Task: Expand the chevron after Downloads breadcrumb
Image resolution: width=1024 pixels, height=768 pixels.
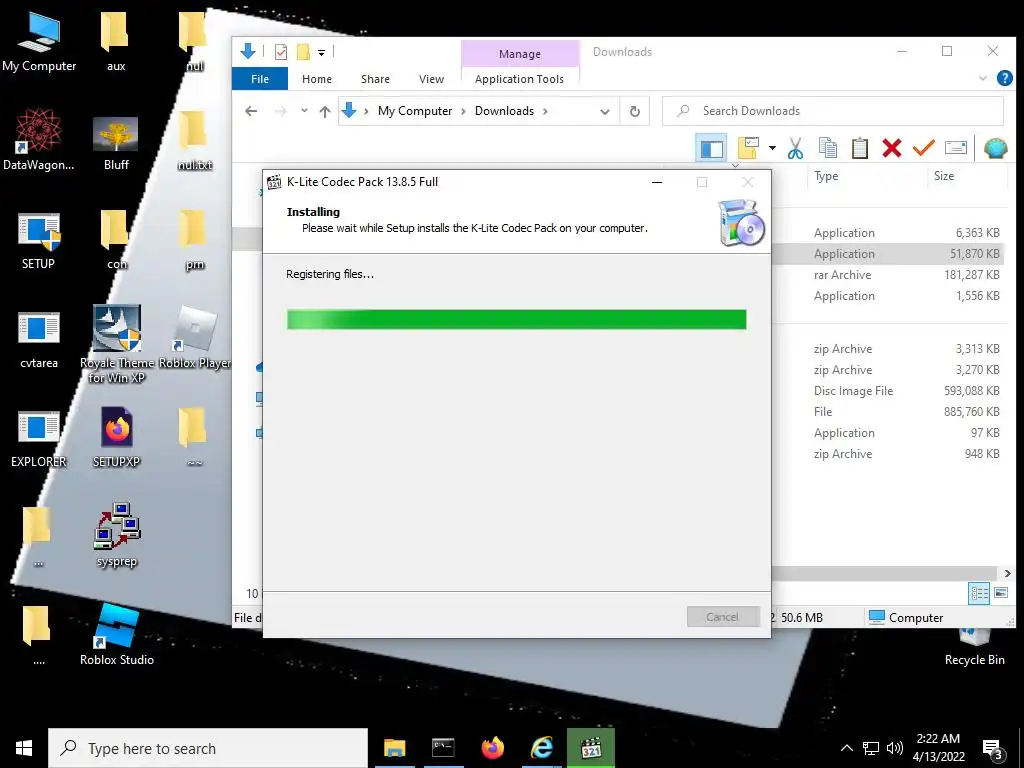Action: [x=545, y=111]
